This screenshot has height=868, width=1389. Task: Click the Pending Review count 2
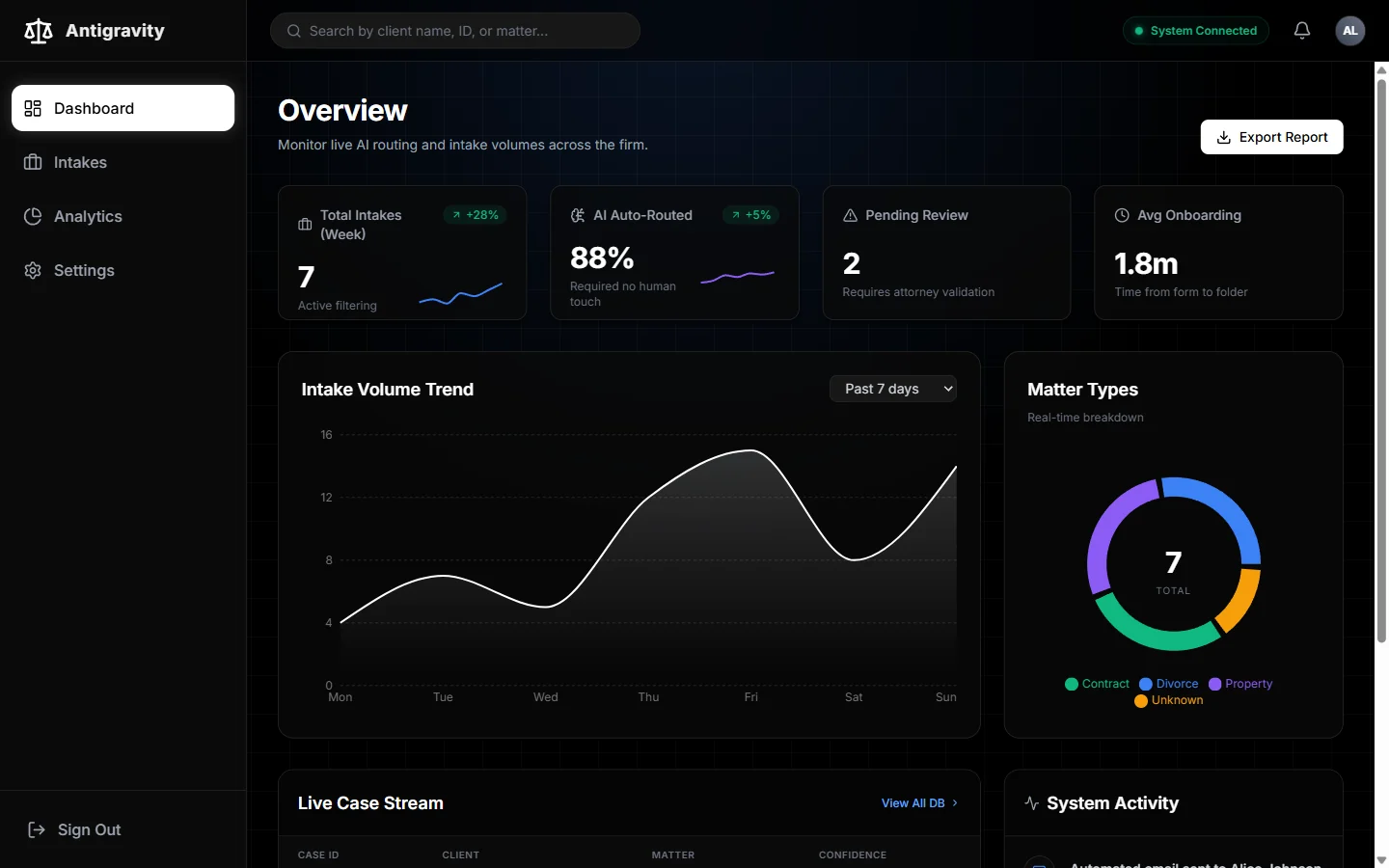pyautogui.click(x=851, y=263)
